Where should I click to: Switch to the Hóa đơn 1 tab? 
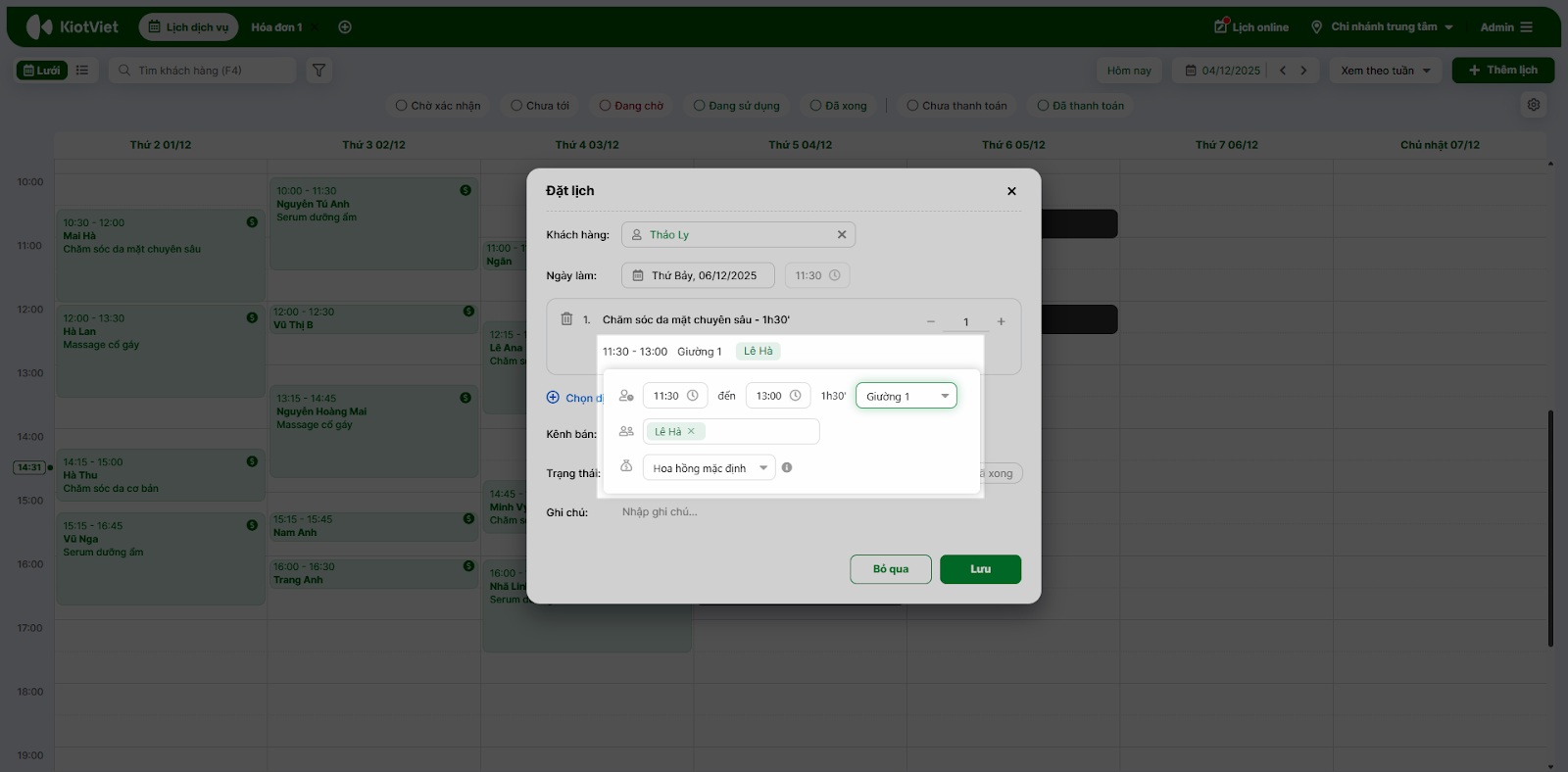tap(276, 27)
